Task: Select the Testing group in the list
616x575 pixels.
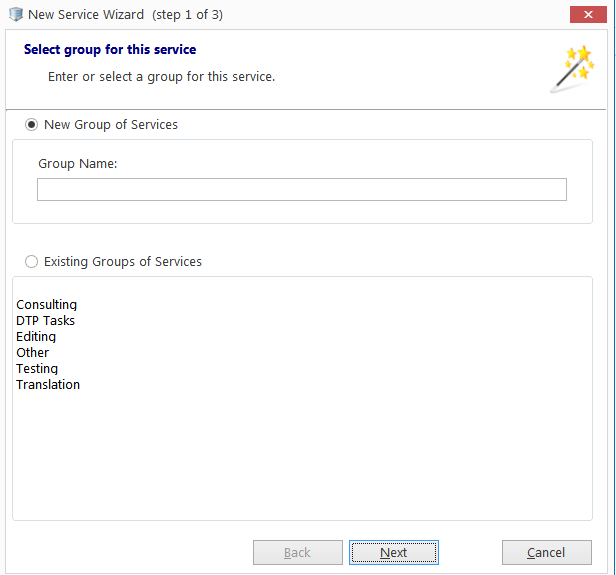Action: [x=37, y=368]
